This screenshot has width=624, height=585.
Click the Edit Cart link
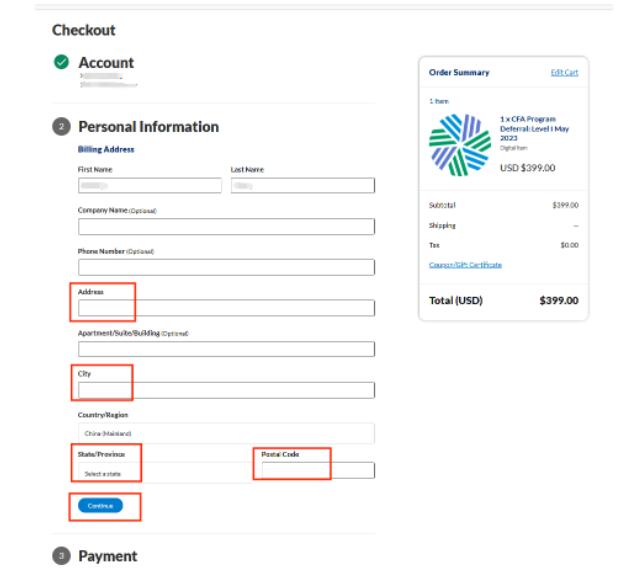pos(564,72)
